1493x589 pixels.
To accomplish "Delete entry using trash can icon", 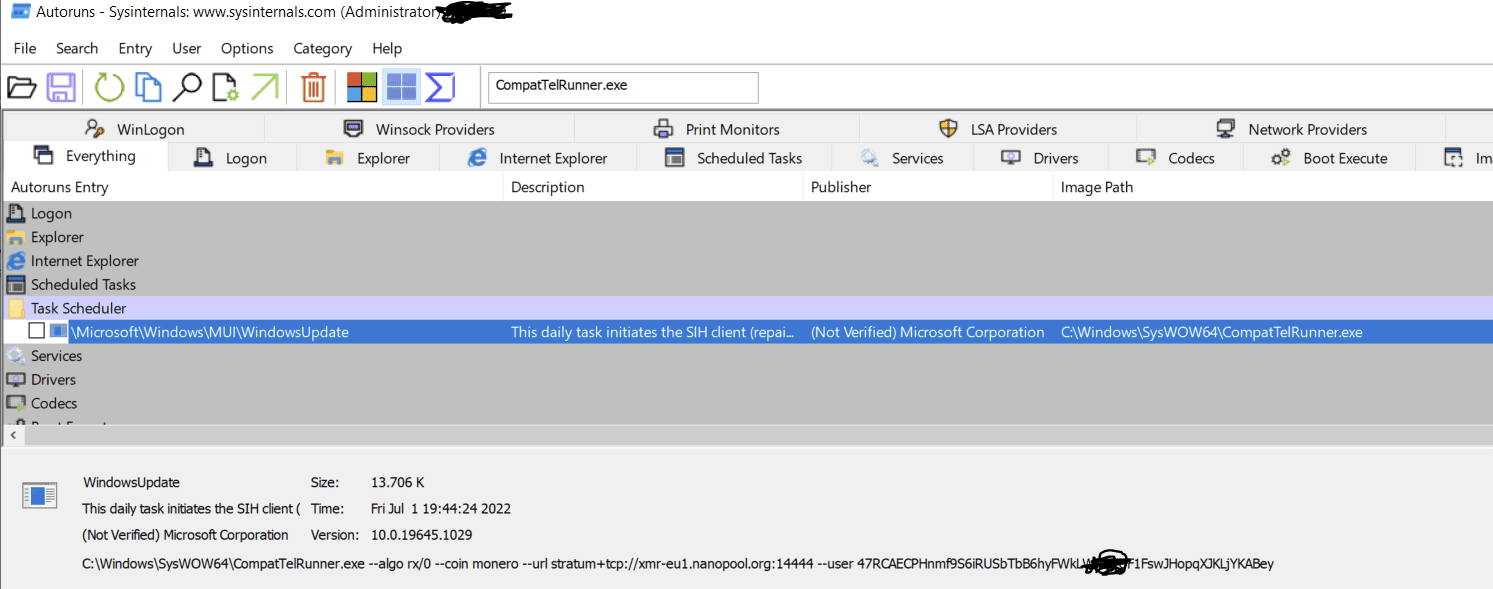I will 313,87.
